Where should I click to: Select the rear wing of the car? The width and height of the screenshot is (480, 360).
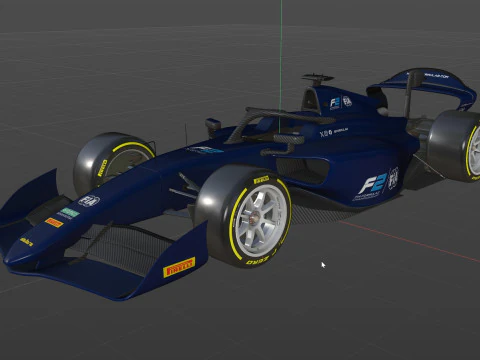[x=423, y=89]
